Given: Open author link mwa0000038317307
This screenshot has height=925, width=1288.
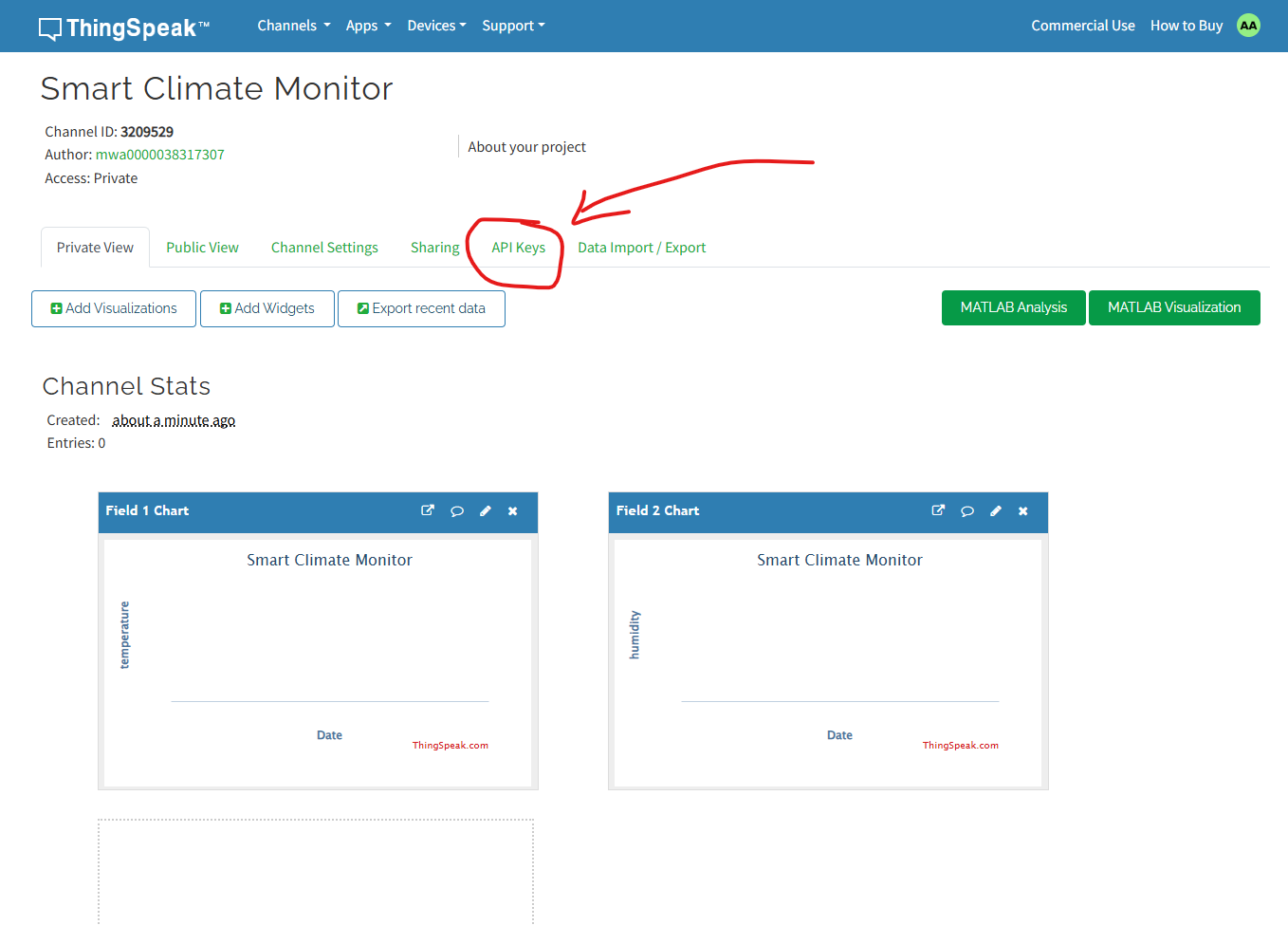Looking at the screenshot, I should coord(160,155).
